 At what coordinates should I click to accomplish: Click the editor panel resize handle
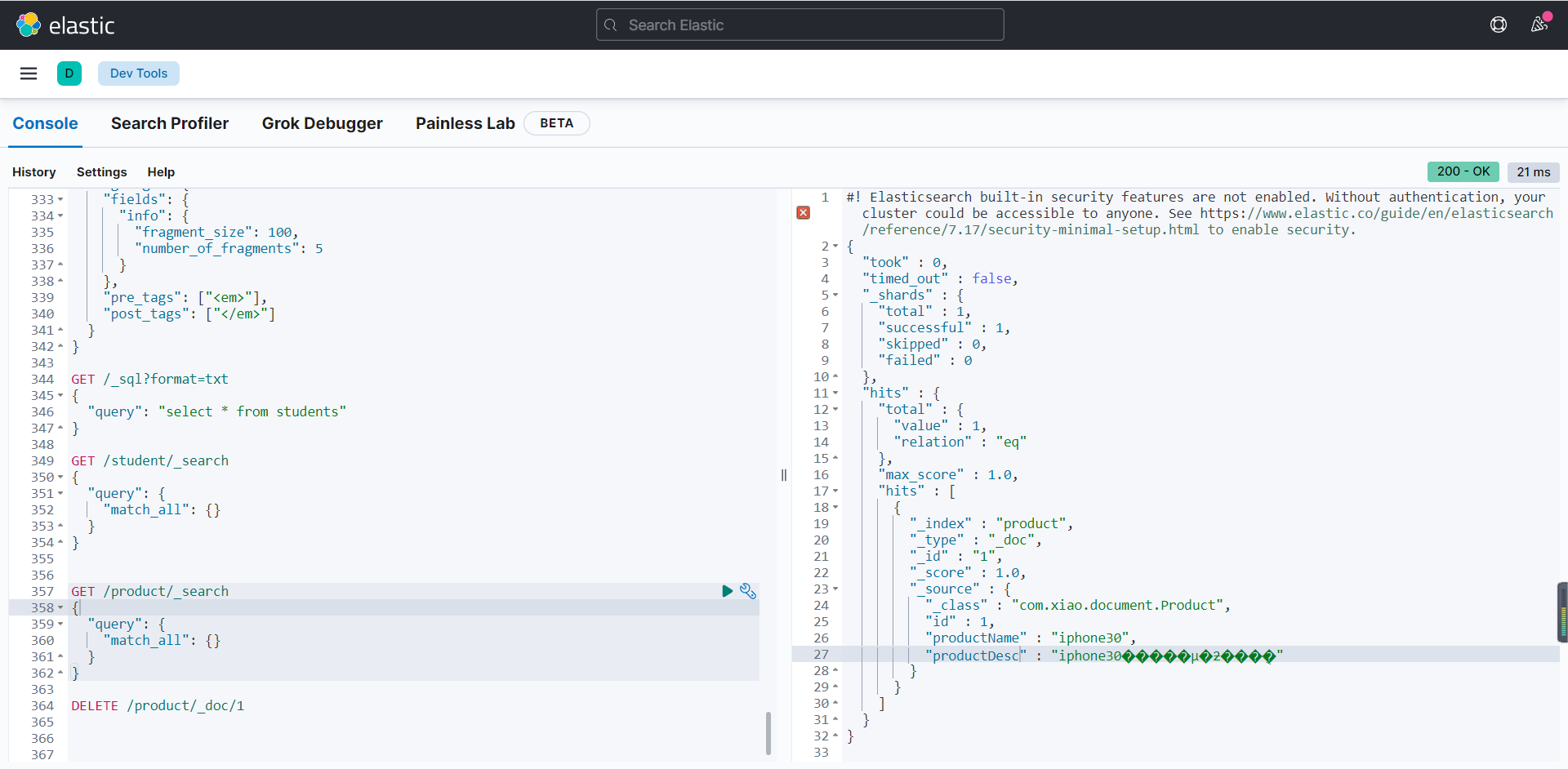pyautogui.click(x=784, y=475)
